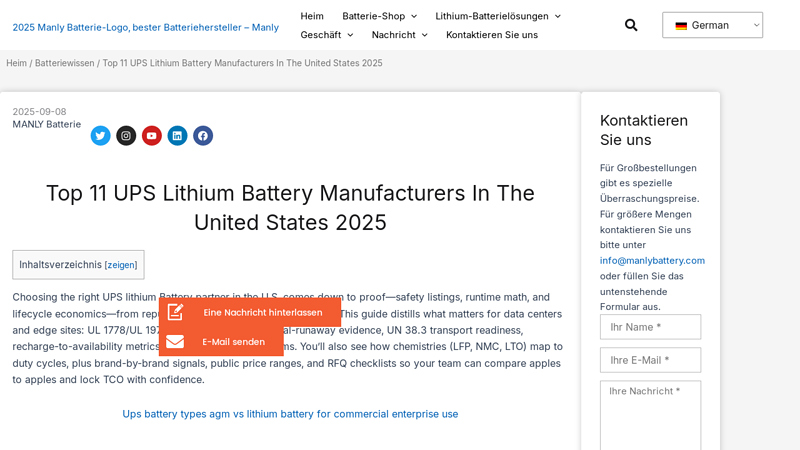Expand the Geschäft submenu chevron
The height and width of the screenshot is (450, 800).
pyautogui.click(x=351, y=35)
